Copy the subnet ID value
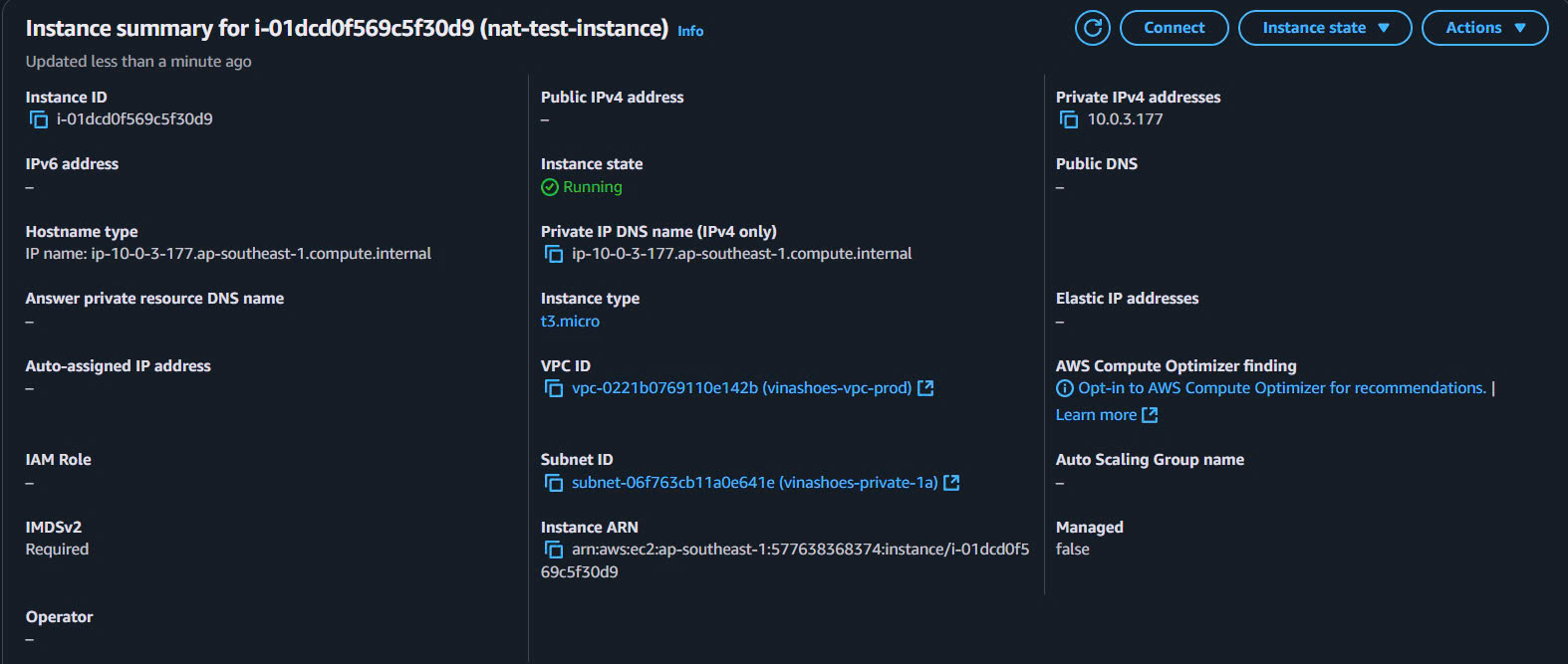This screenshot has height=664, width=1568. pyautogui.click(x=555, y=482)
